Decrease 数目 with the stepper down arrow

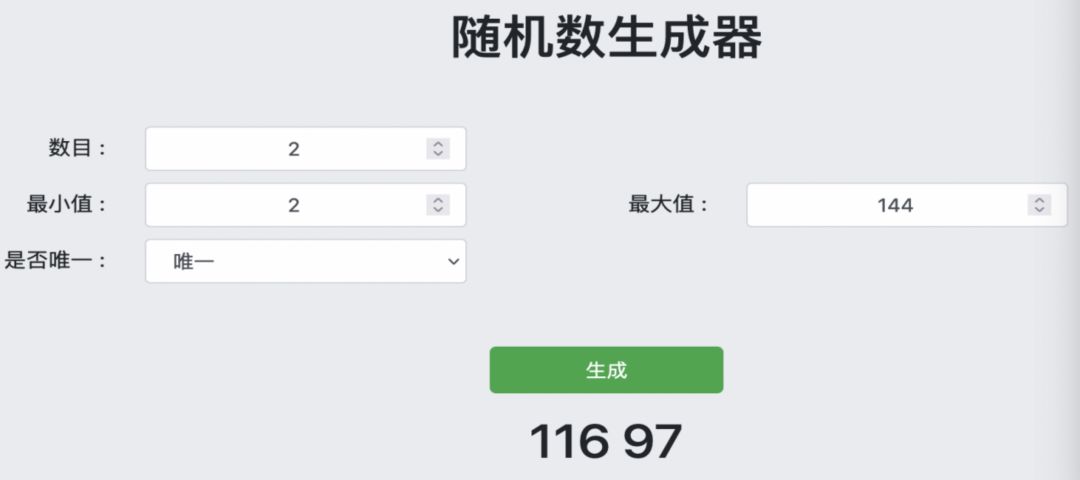click(437, 154)
